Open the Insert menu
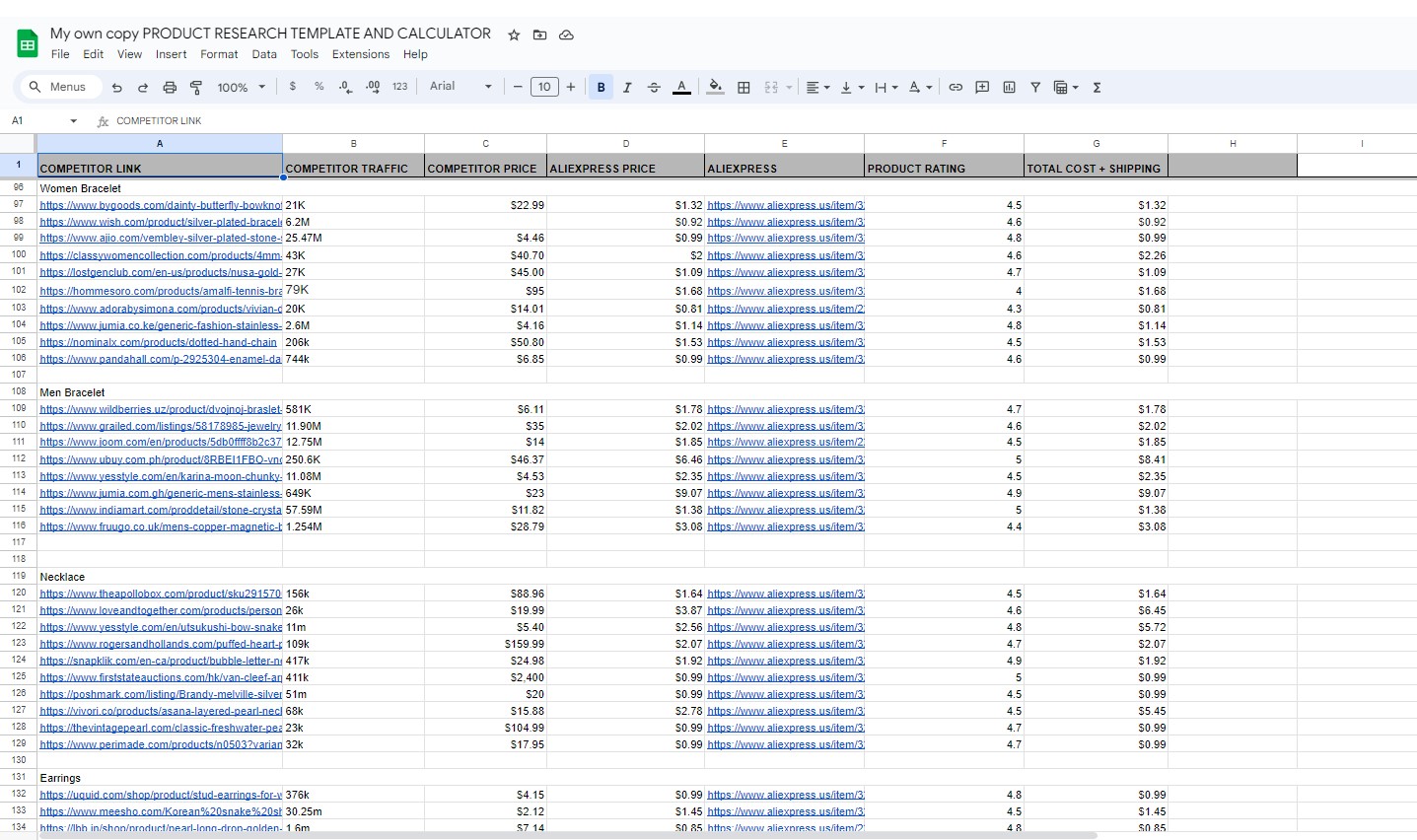This screenshot has width=1417, height=840. click(171, 54)
